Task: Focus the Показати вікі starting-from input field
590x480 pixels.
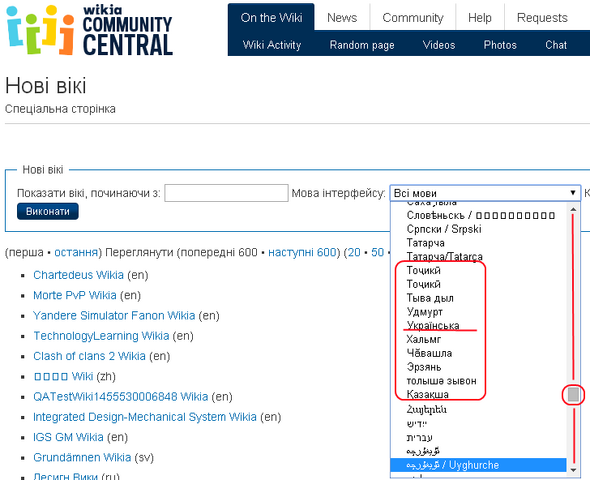Action: pos(227,193)
